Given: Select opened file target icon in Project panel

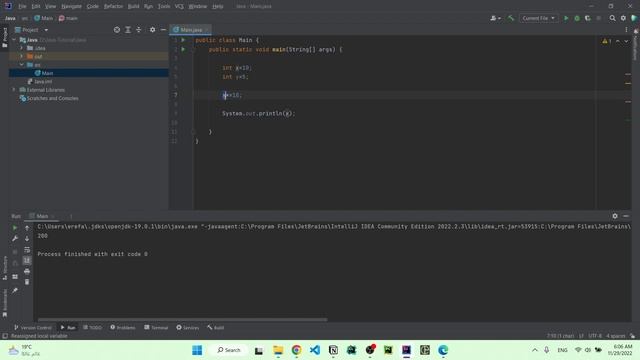Looking at the screenshot, I should pos(117,30).
